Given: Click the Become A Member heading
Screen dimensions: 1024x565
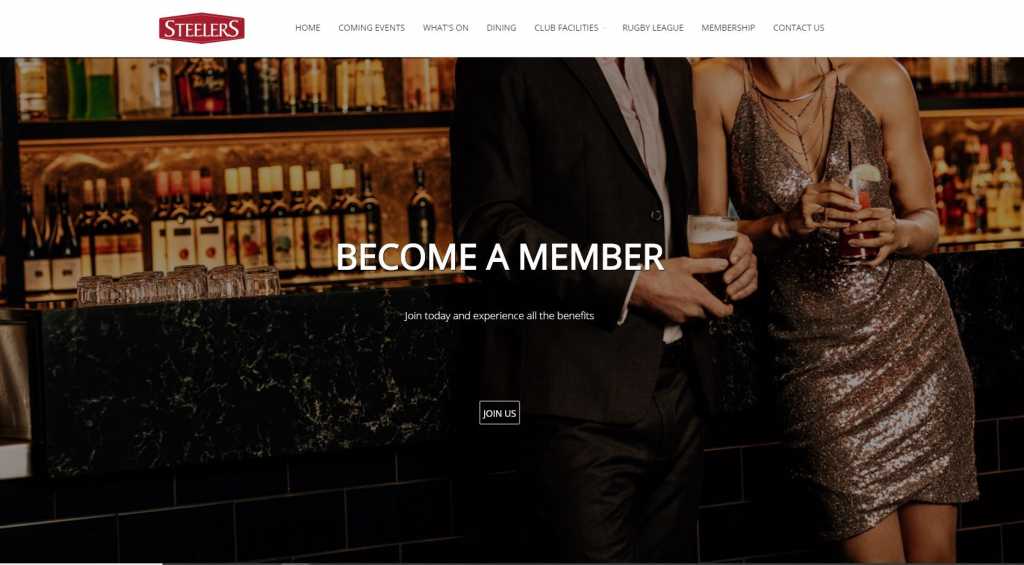Looking at the screenshot, I should click(500, 257).
